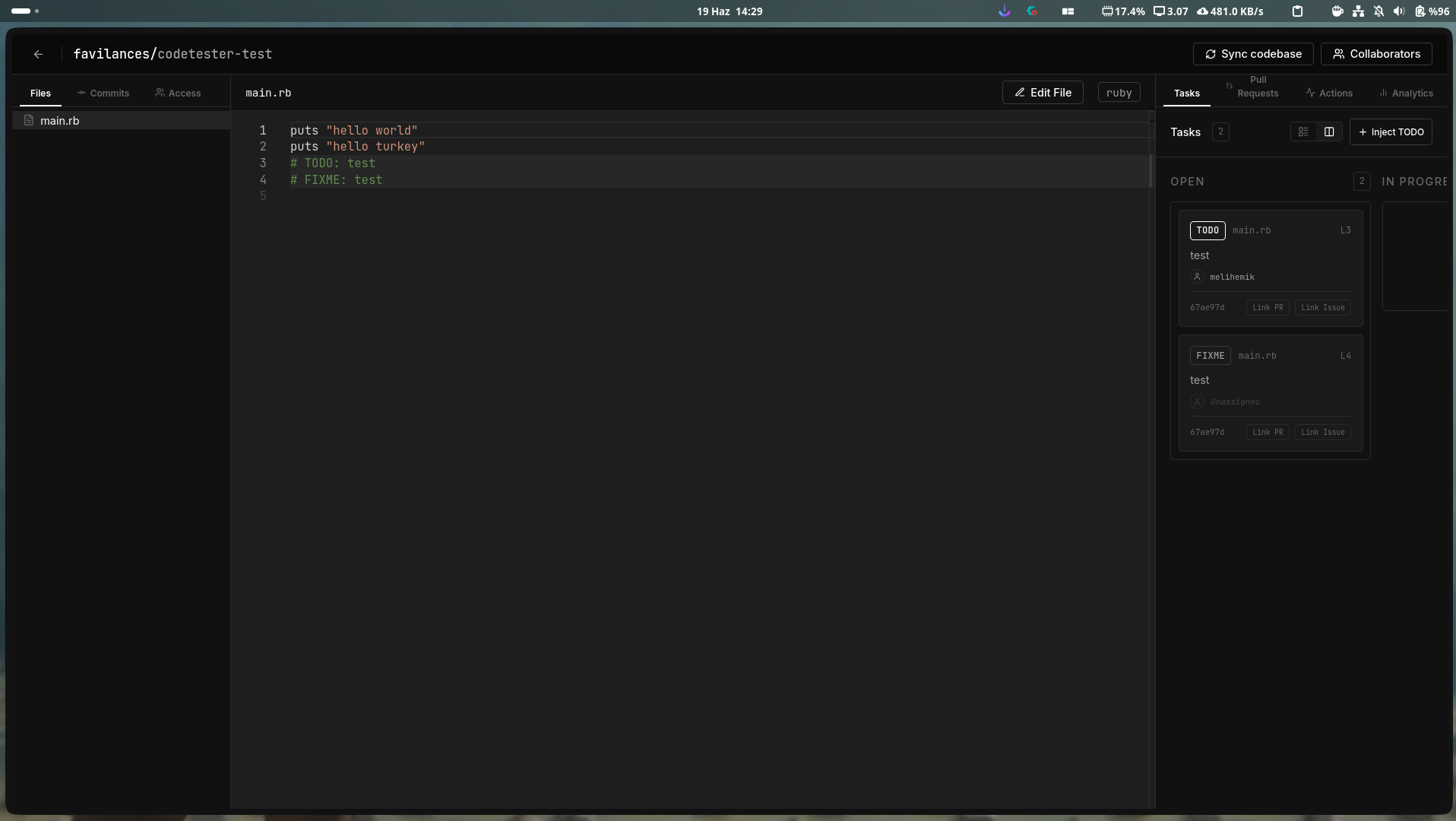Click the IN PROGRESS column header
The width and height of the screenshot is (1456, 821).
pos(1414,181)
